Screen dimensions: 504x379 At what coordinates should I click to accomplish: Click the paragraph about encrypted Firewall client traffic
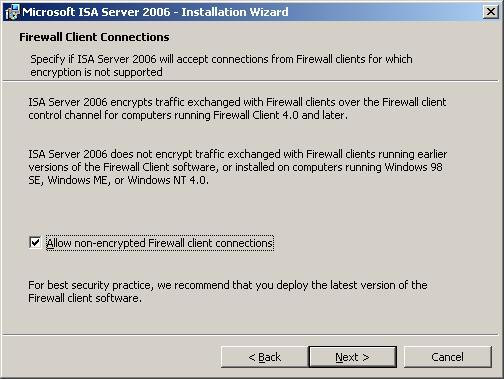point(237,108)
